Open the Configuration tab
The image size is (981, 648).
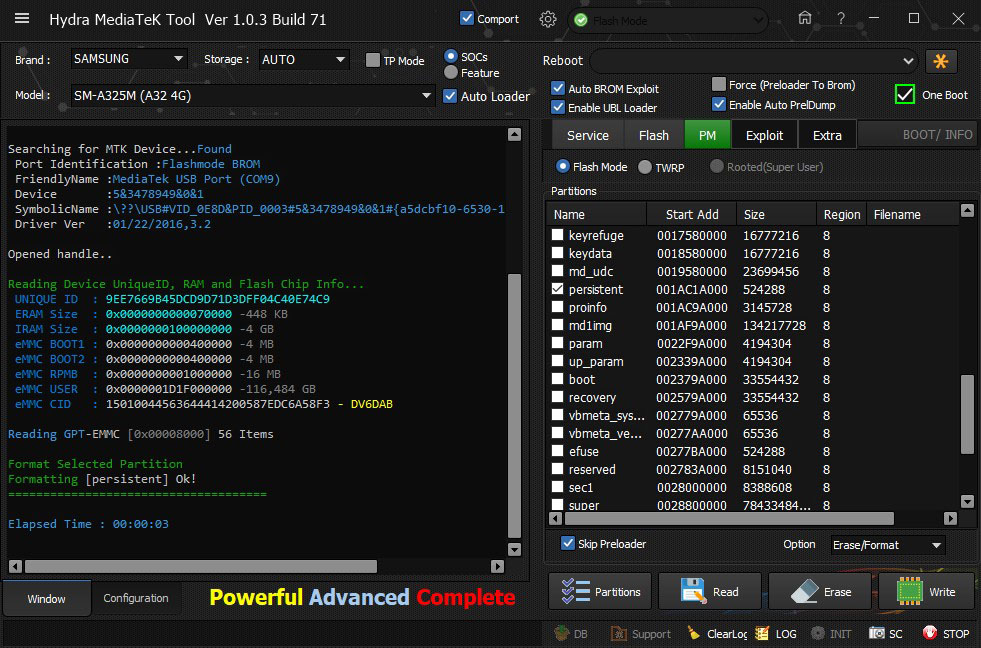click(136, 598)
